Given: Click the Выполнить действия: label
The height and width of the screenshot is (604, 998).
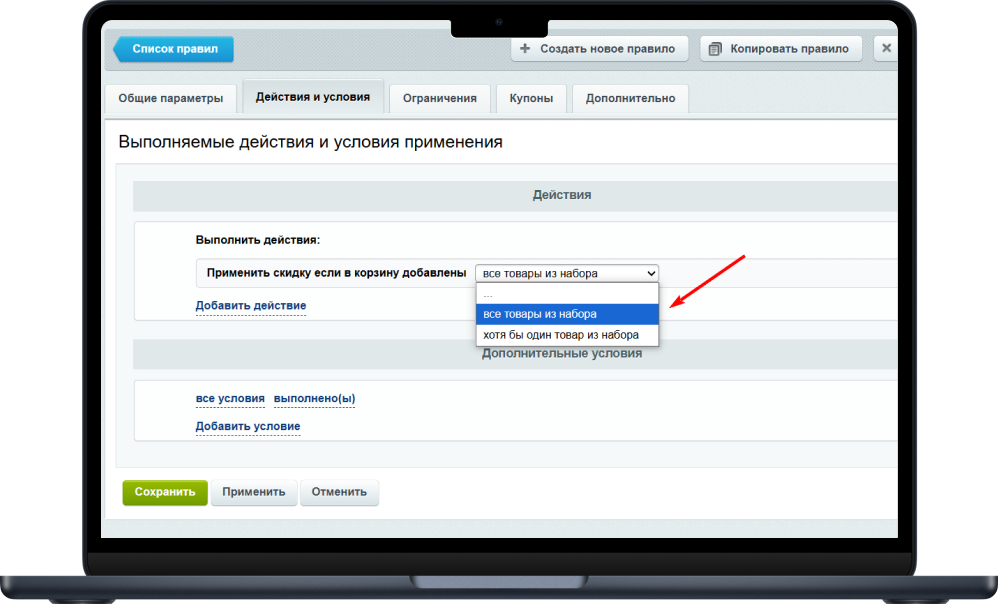Looking at the screenshot, I should click(x=258, y=240).
